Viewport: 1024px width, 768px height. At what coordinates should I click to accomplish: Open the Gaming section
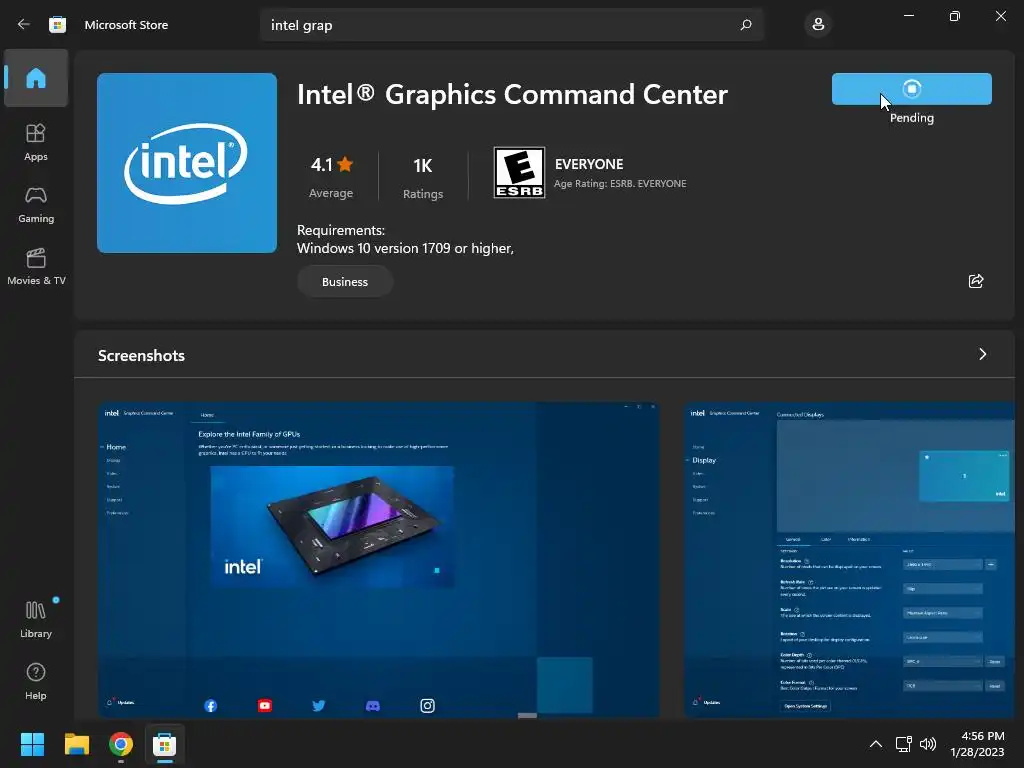[36, 204]
